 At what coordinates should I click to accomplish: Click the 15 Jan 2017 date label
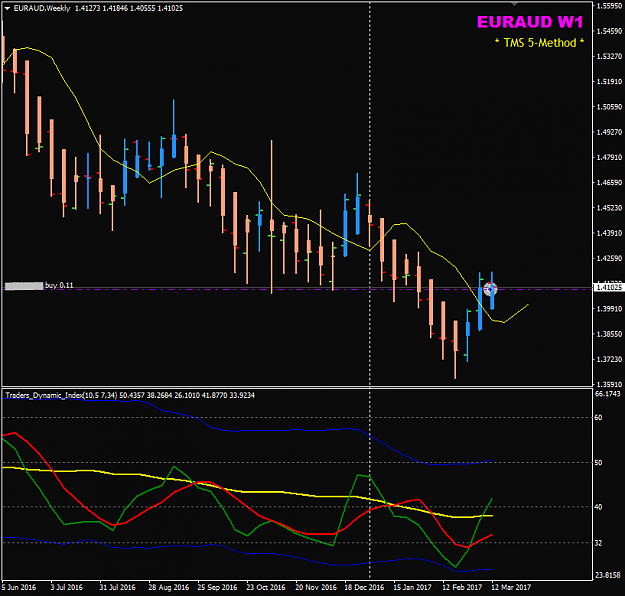point(412,587)
